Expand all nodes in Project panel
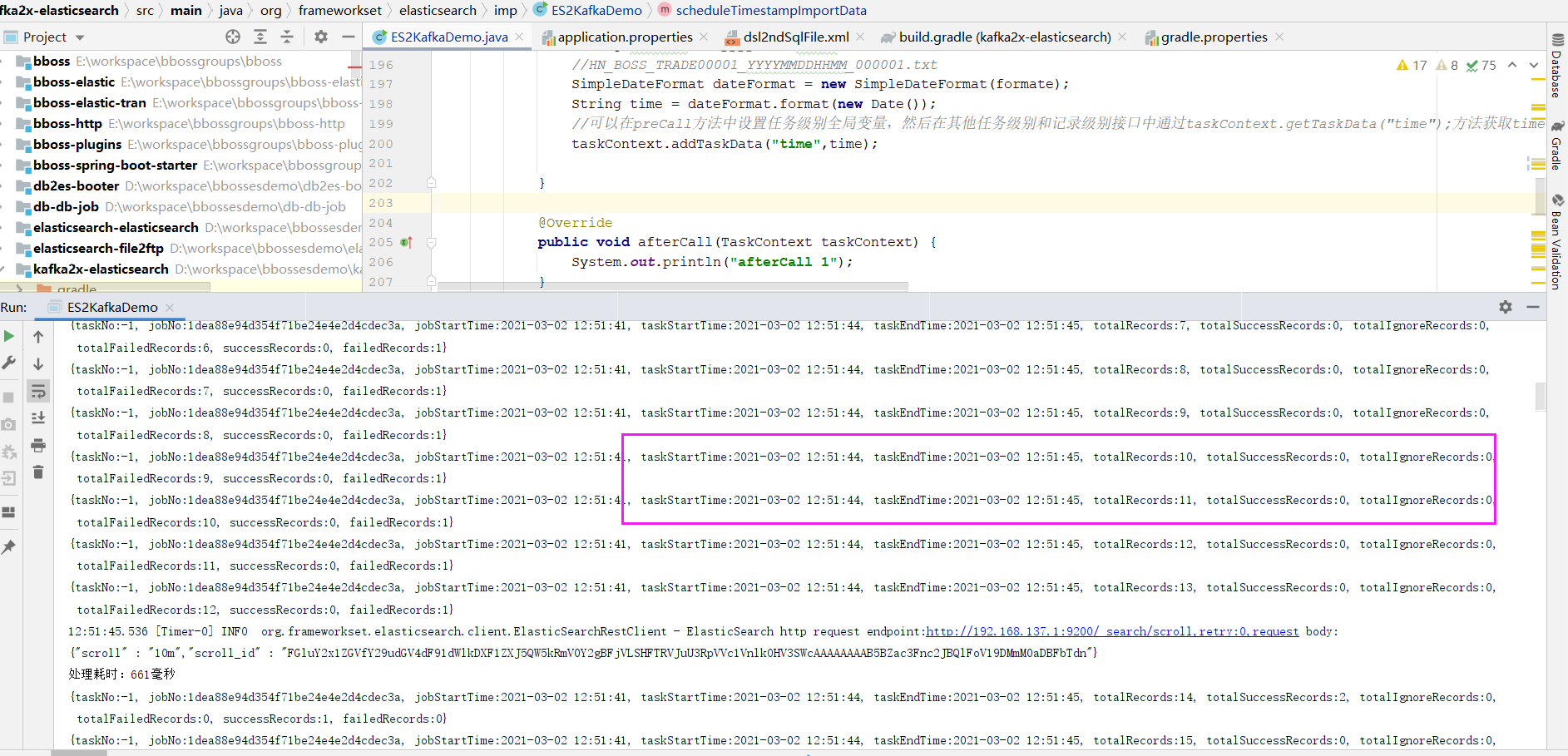The image size is (1568, 756). [260, 37]
